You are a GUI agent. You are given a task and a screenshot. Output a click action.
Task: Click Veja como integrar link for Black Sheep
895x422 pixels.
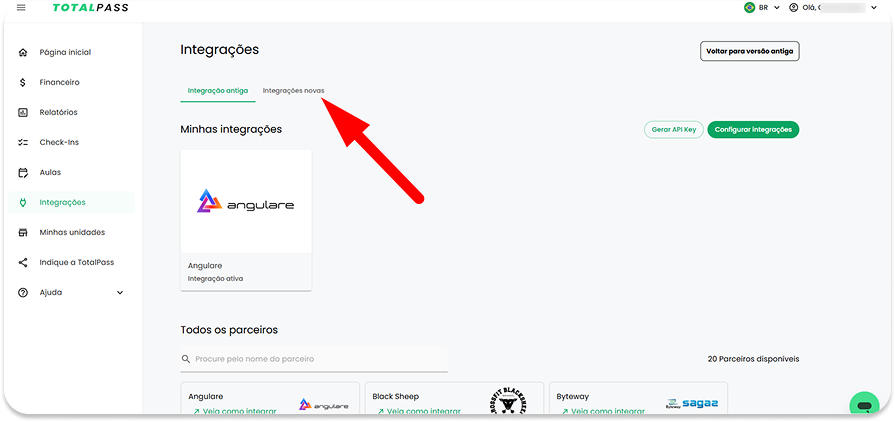coord(419,411)
